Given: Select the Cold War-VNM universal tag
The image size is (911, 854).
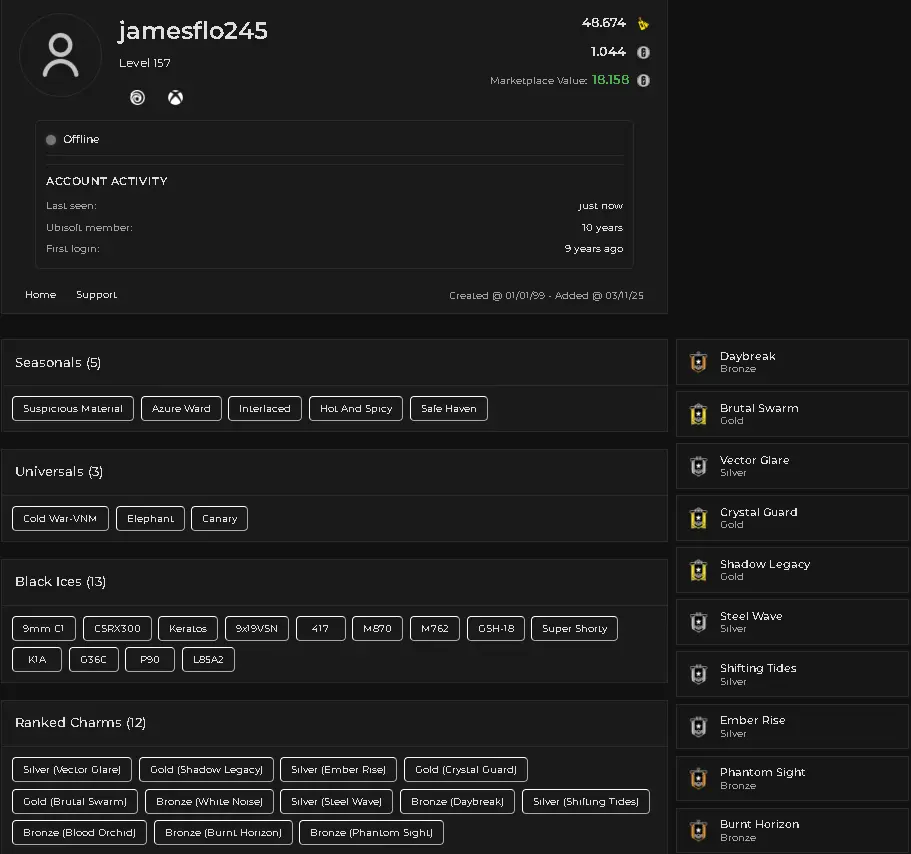Looking at the screenshot, I should click(x=60, y=519).
